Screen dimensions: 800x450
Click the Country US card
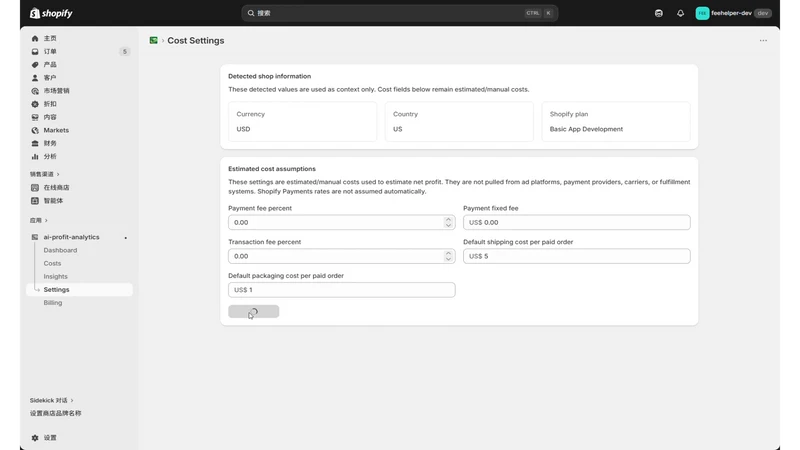click(x=459, y=121)
